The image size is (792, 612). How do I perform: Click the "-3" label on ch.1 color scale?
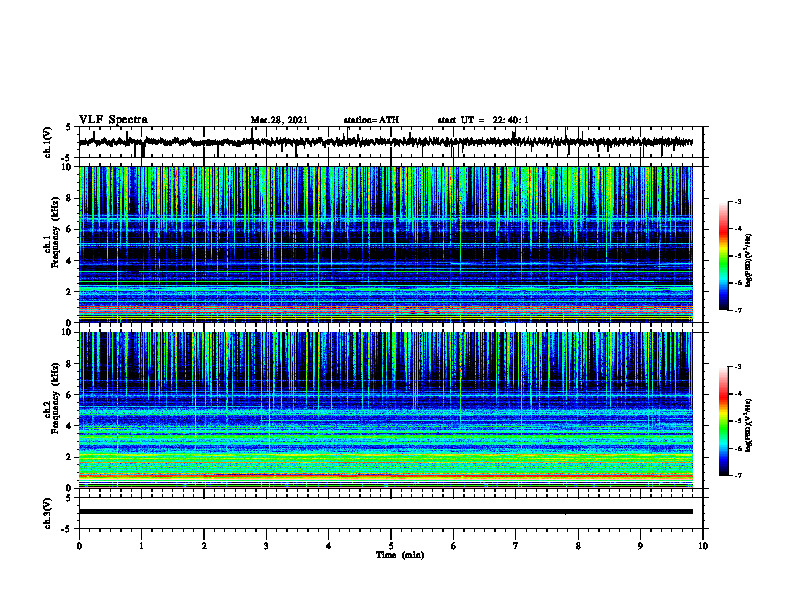[738, 201]
